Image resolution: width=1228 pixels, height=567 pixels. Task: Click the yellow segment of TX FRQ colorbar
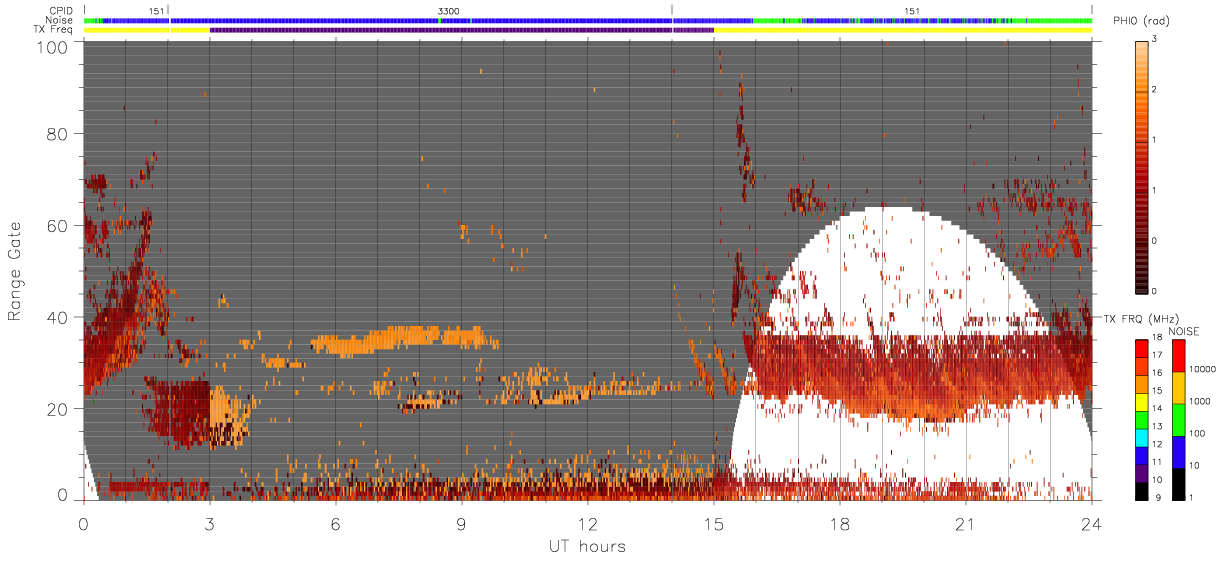[x=1140, y=401]
